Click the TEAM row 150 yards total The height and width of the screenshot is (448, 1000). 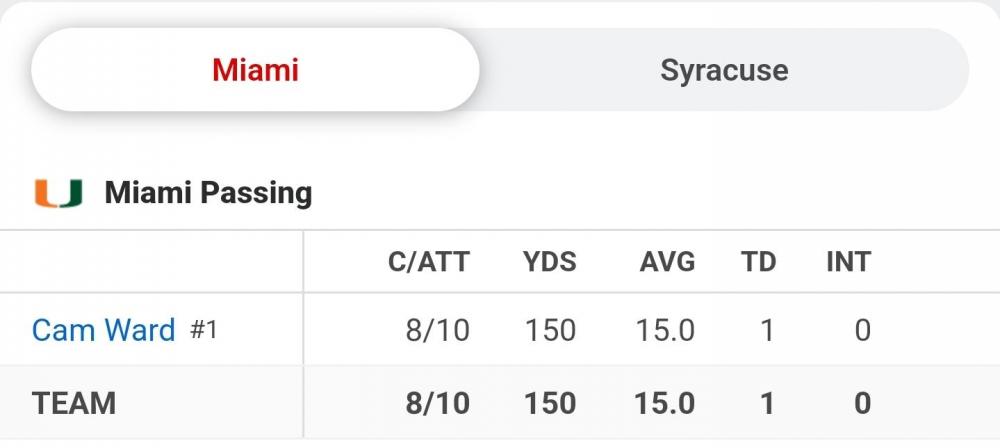tap(550, 403)
